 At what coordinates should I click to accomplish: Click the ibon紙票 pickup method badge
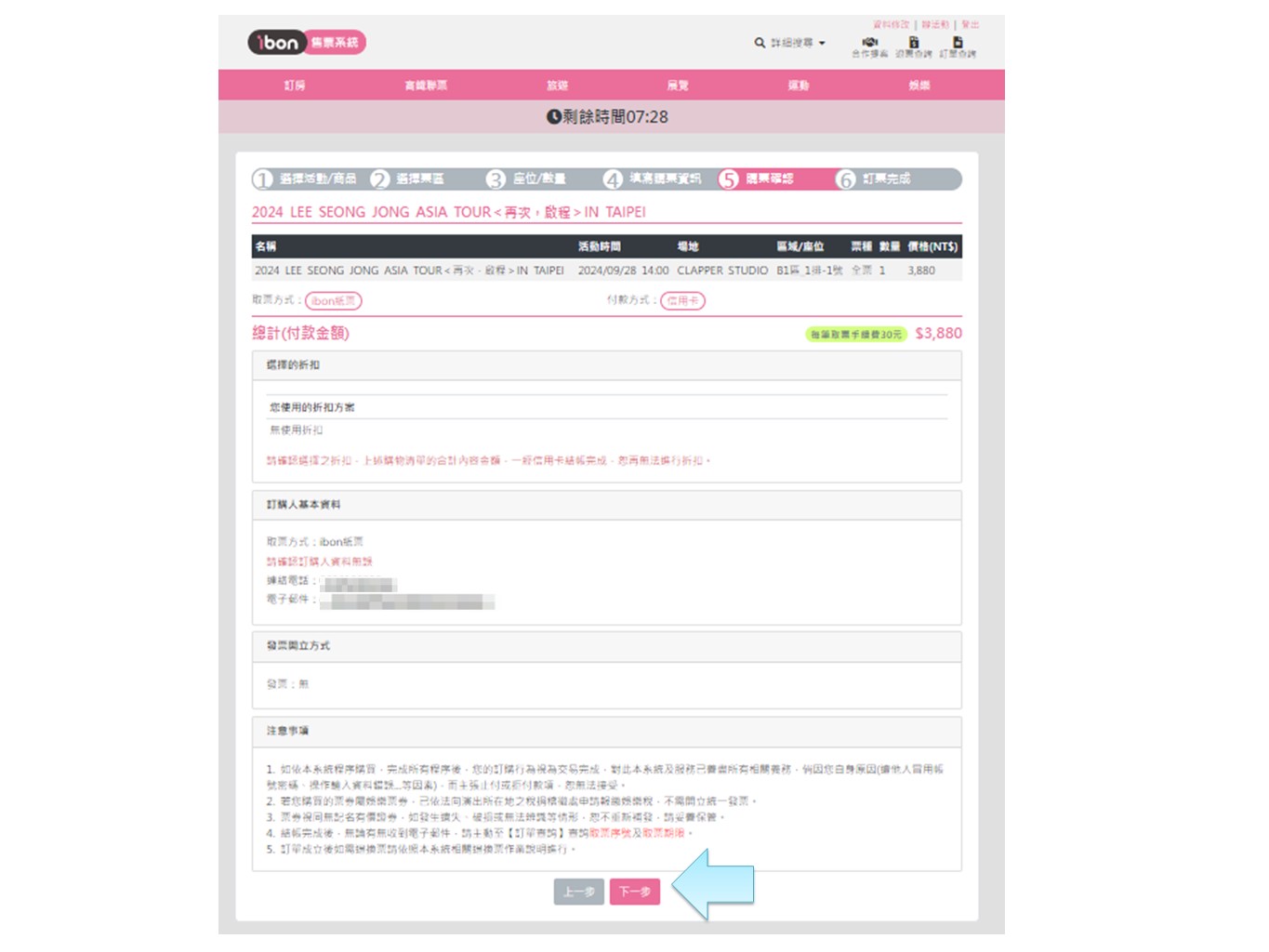tap(333, 300)
